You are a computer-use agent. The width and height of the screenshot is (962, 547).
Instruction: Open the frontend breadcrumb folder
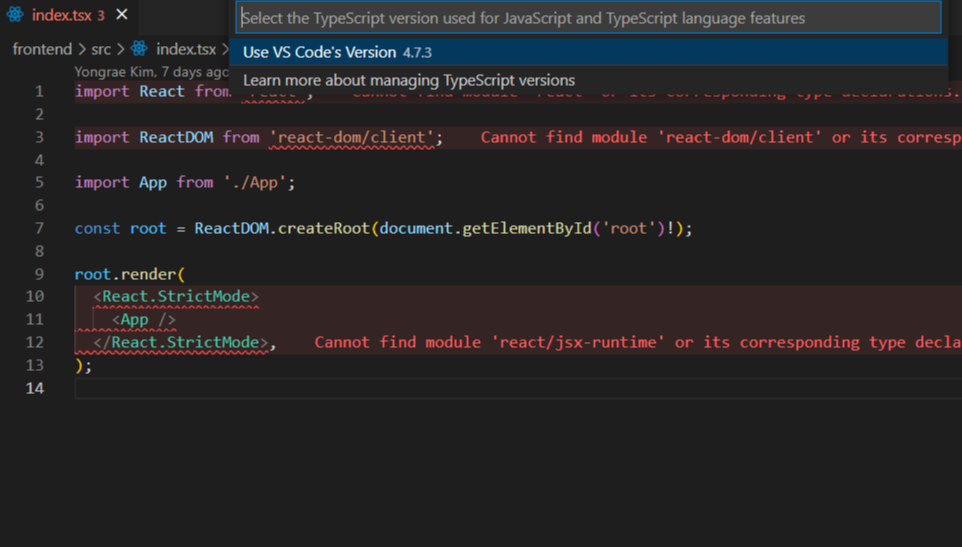click(42, 49)
